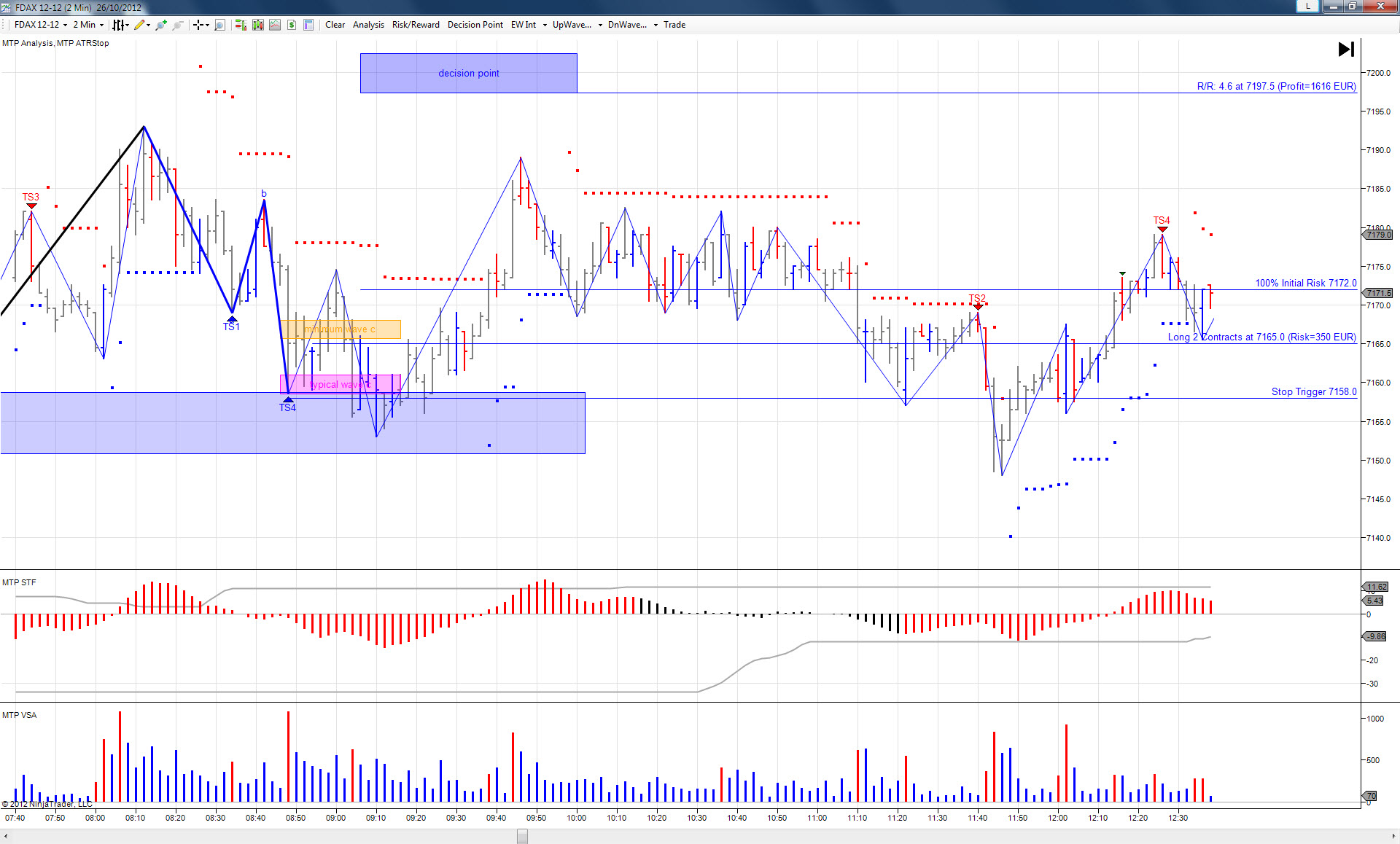
Task: Open the data box magnifier icon
Action: click(219, 25)
